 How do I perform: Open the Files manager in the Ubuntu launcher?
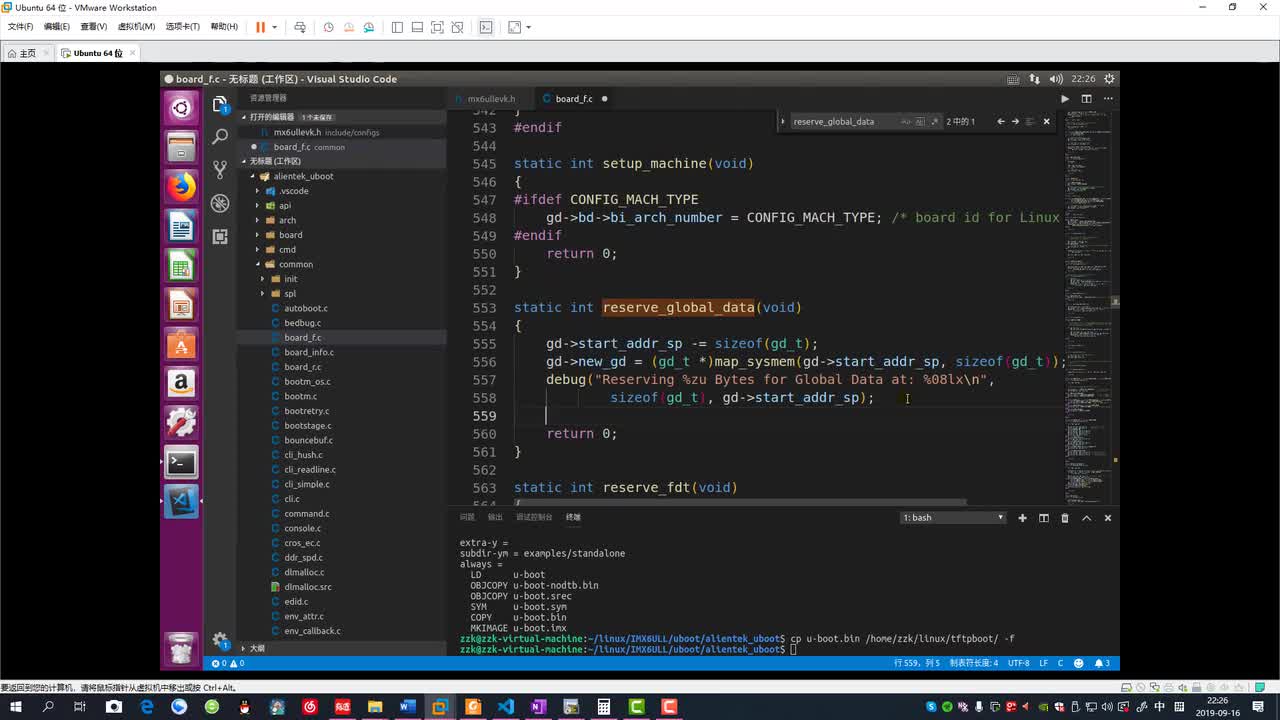(x=181, y=148)
